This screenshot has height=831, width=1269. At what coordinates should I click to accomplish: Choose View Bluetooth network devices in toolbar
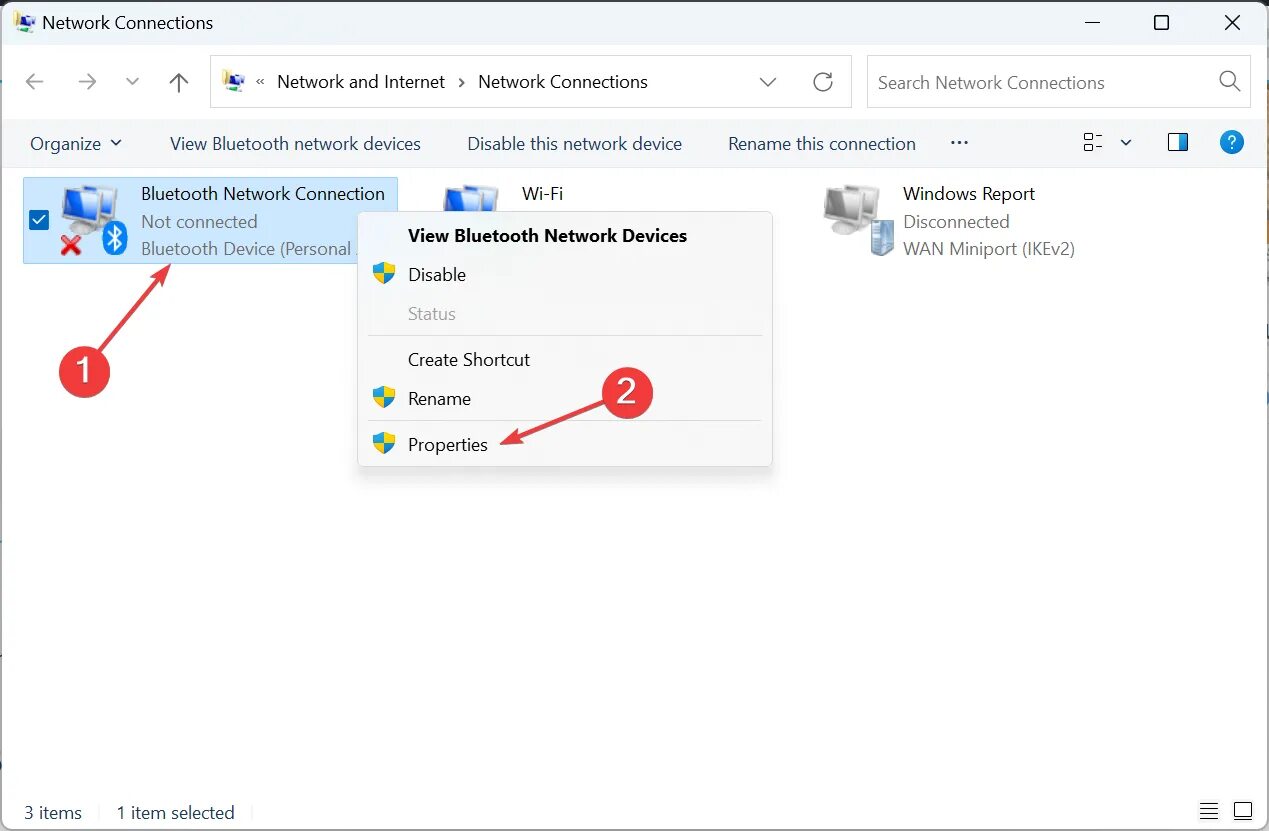pos(295,144)
